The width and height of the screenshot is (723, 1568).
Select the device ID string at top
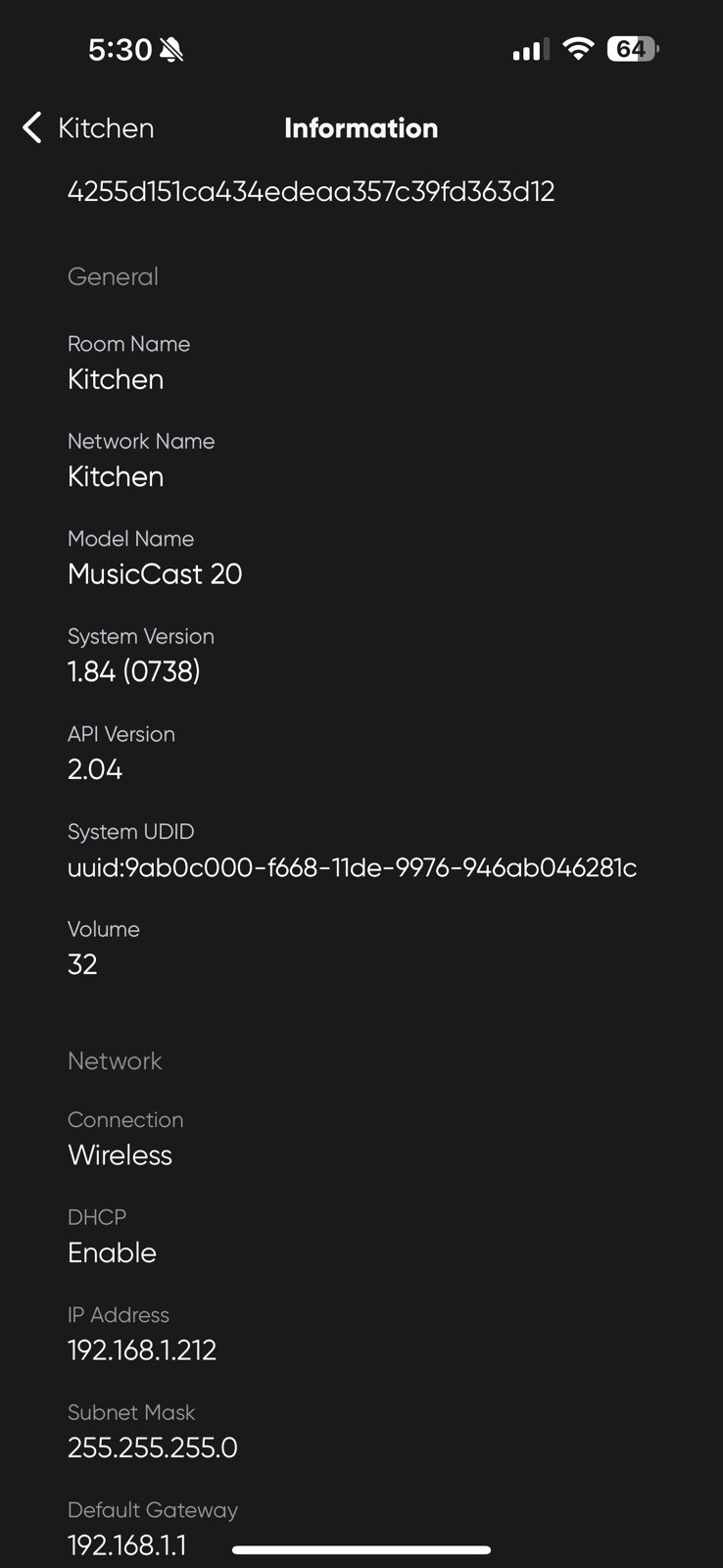pos(311,191)
